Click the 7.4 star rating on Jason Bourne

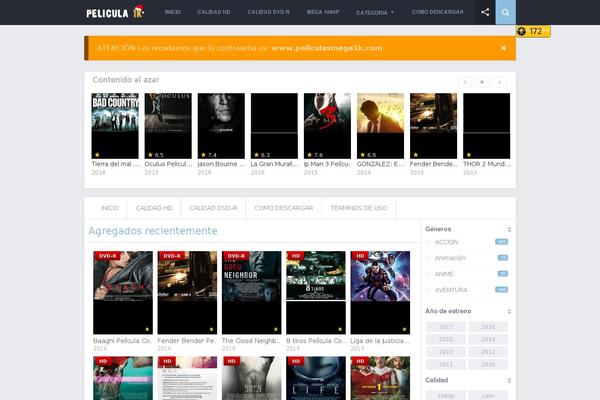pos(209,155)
